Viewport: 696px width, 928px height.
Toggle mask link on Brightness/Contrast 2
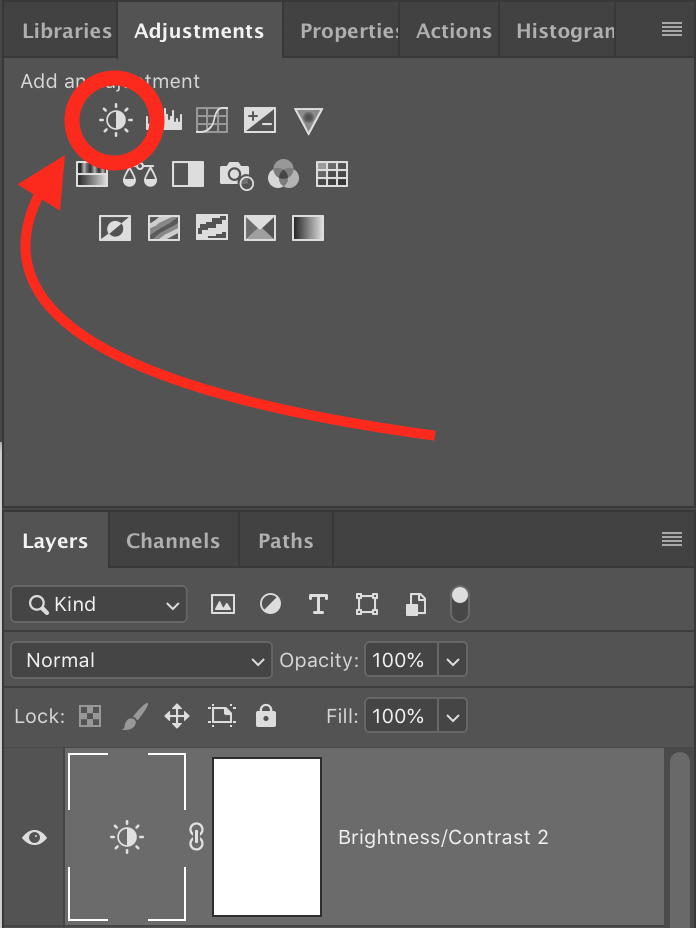point(196,837)
